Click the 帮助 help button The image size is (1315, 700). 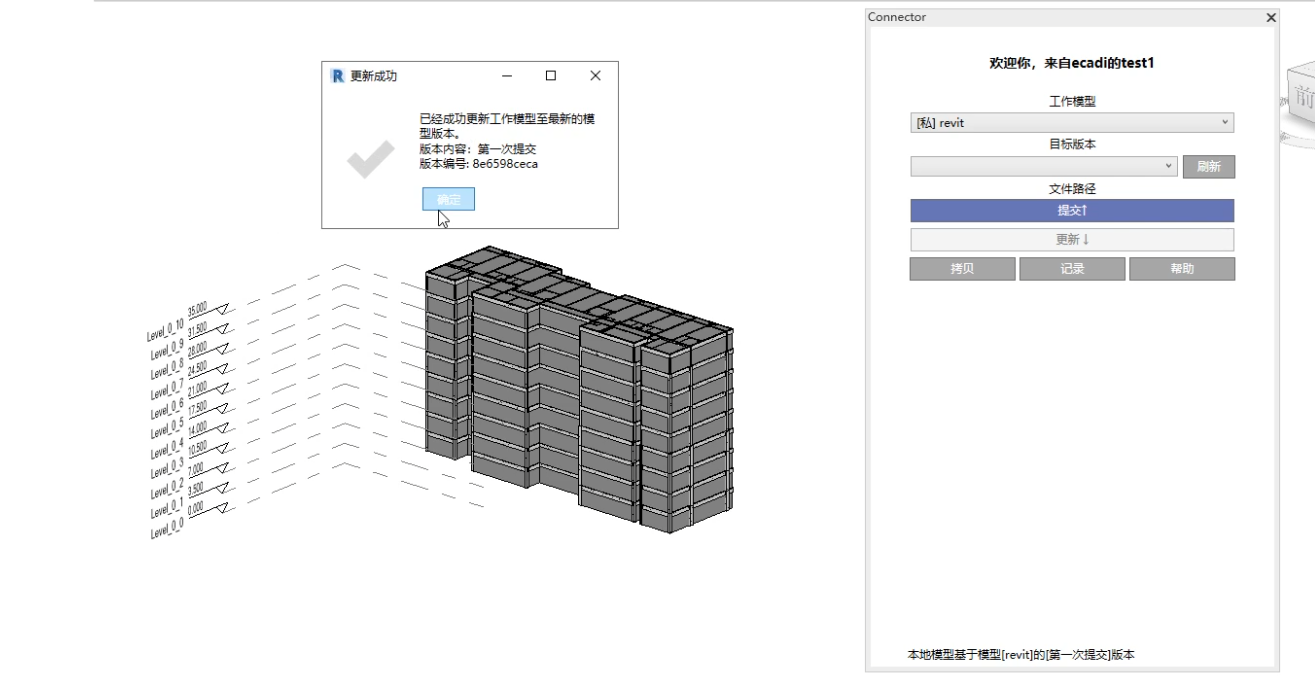coord(1181,269)
